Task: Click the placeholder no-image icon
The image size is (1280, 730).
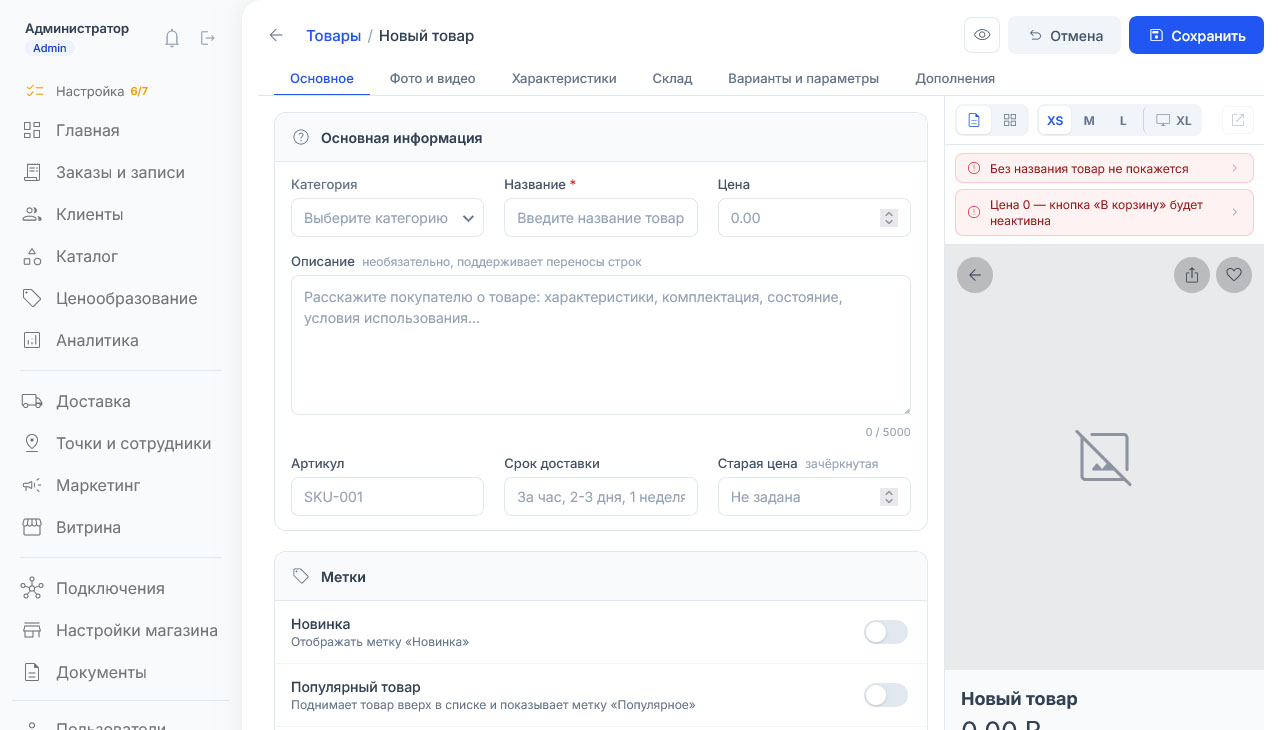Action: point(1104,458)
